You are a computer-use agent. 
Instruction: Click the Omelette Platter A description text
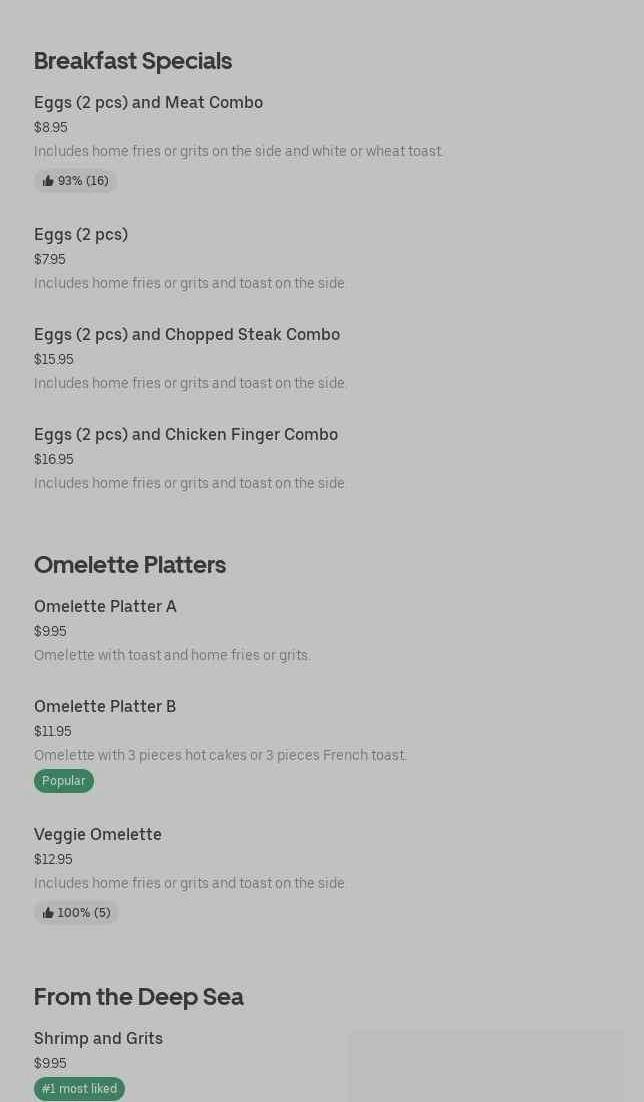pos(172,655)
